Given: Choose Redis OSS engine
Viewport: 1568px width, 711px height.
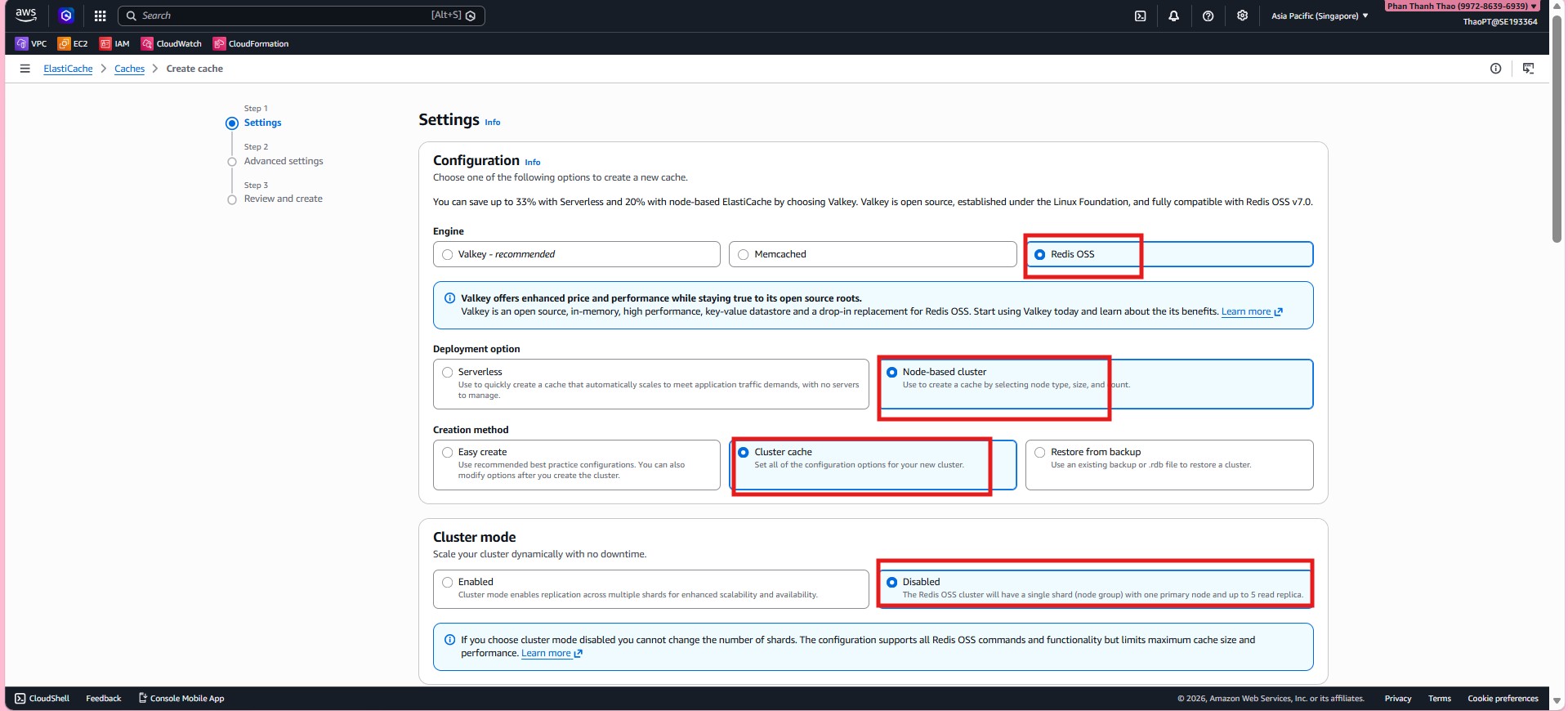Looking at the screenshot, I should (x=1169, y=254).
